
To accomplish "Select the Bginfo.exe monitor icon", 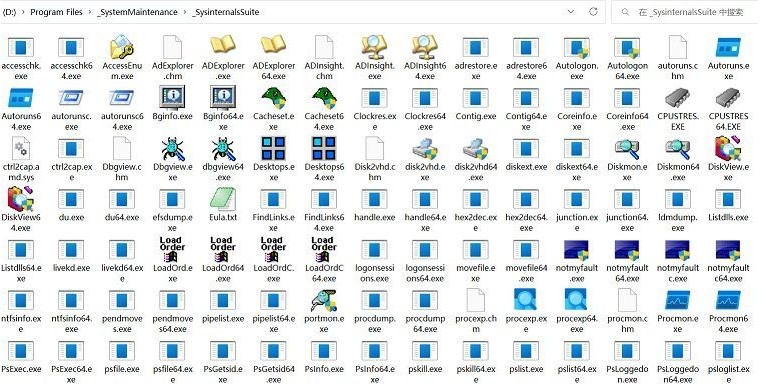I will (x=172, y=98).
